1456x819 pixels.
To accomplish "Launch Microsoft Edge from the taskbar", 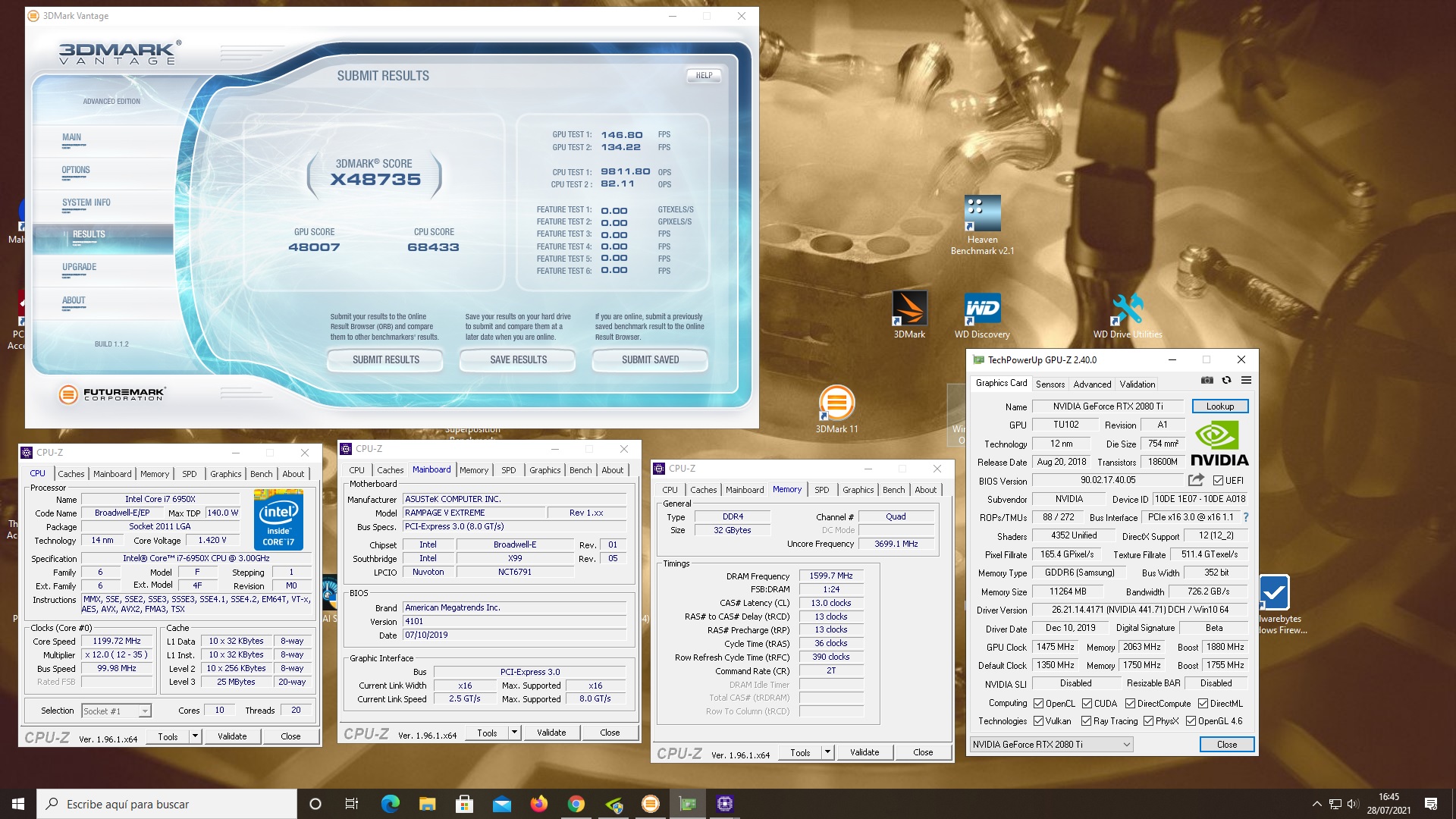I will (390, 804).
